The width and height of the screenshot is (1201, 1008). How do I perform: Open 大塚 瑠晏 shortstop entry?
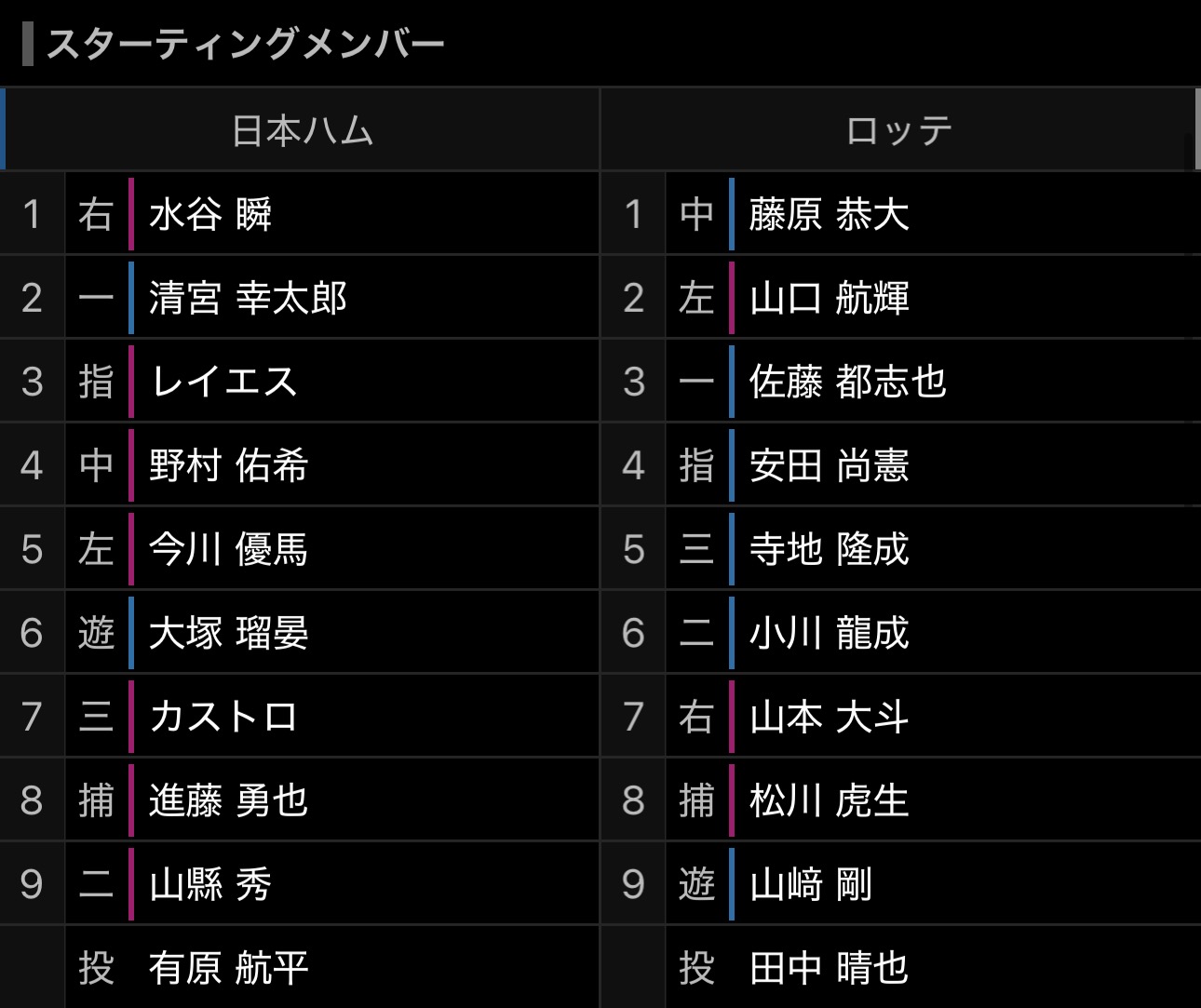coord(228,633)
